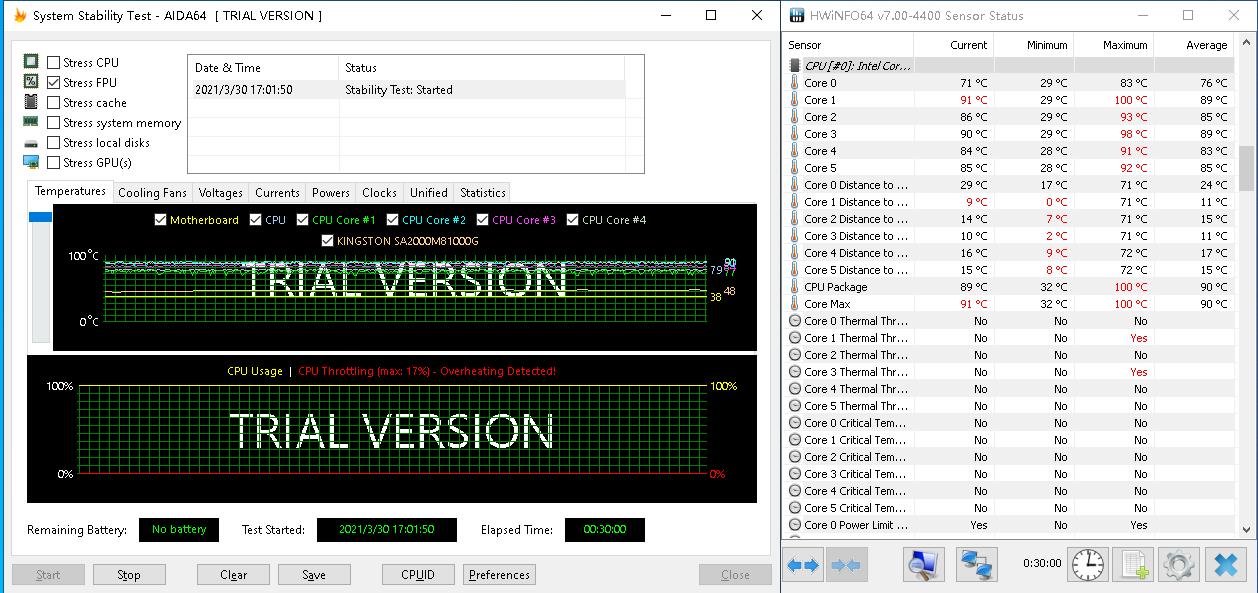The height and width of the screenshot is (593, 1258).
Task: Reset sensor timer with the clock icon
Action: [x=1087, y=565]
